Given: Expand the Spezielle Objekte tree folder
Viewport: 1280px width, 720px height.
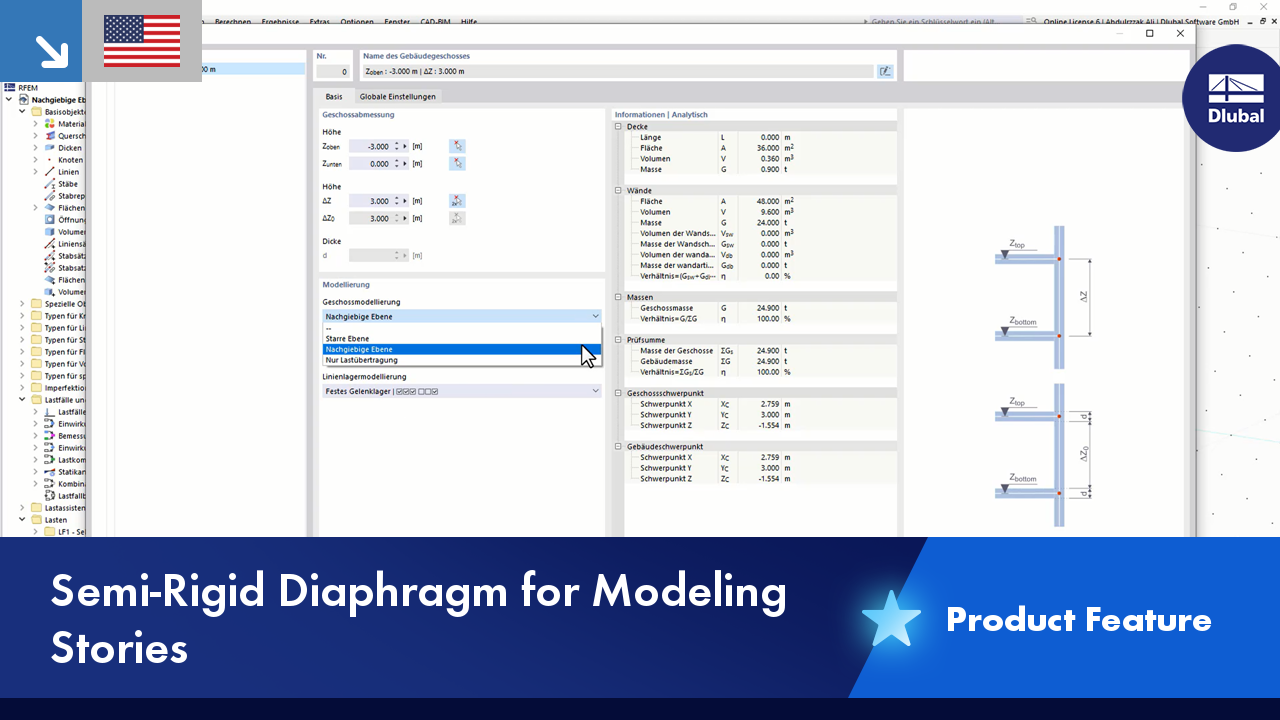Looking at the screenshot, I should [22, 304].
